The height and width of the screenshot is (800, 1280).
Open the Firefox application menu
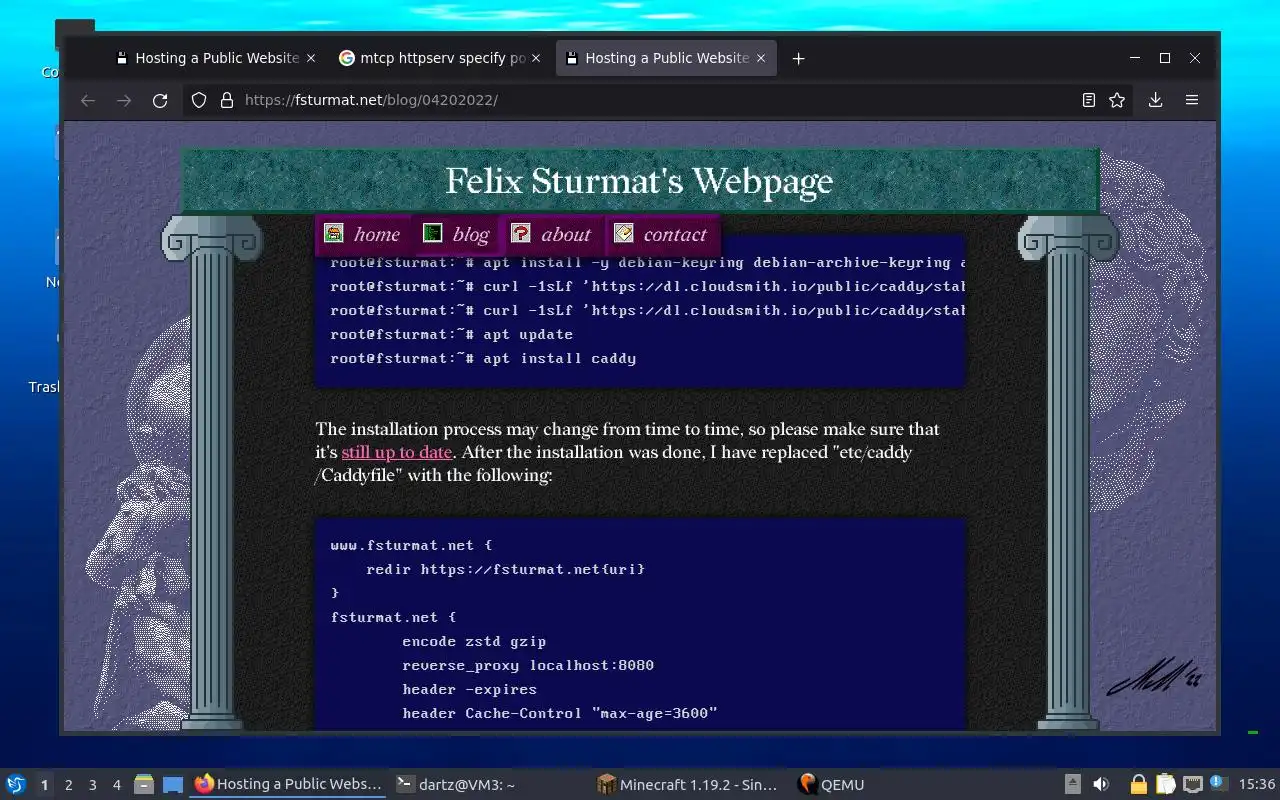pyautogui.click(x=1192, y=100)
